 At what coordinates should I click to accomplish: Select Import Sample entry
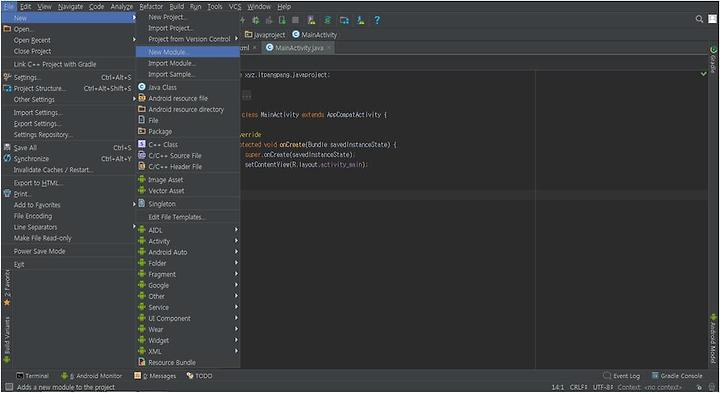point(188,74)
